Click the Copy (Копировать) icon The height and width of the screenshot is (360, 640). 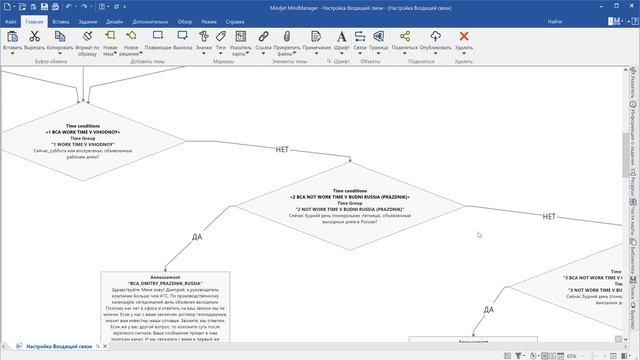pos(60,37)
